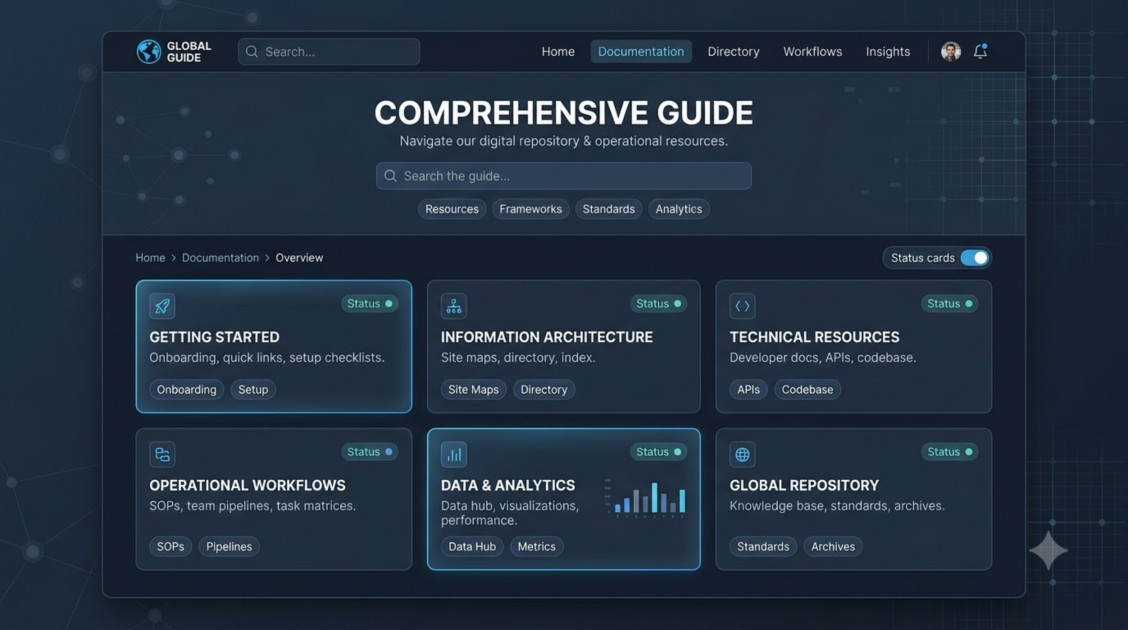The height and width of the screenshot is (630, 1128).
Task: Click the magnifier icon in the top search
Action: 252,52
